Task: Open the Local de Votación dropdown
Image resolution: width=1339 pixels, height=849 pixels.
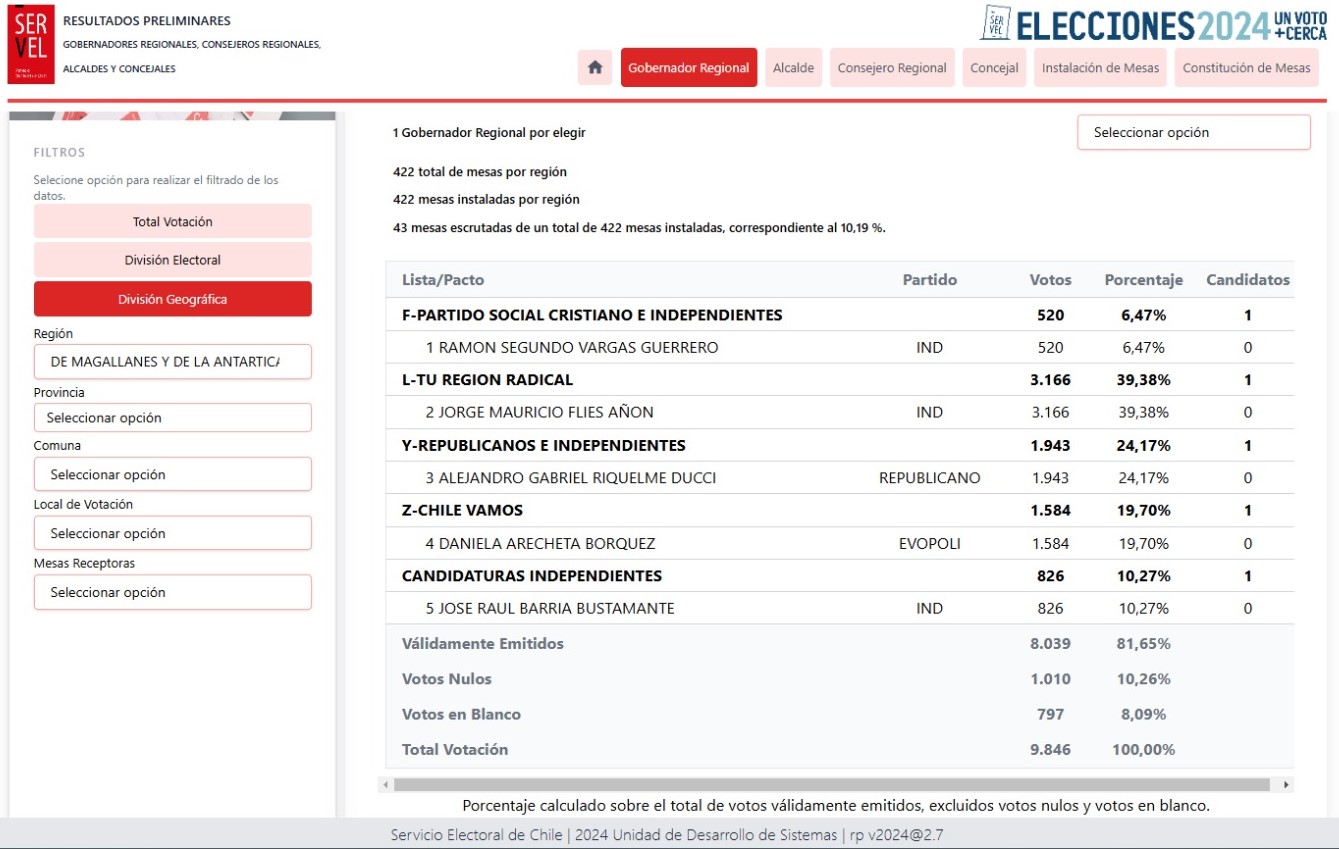Action: tap(173, 533)
